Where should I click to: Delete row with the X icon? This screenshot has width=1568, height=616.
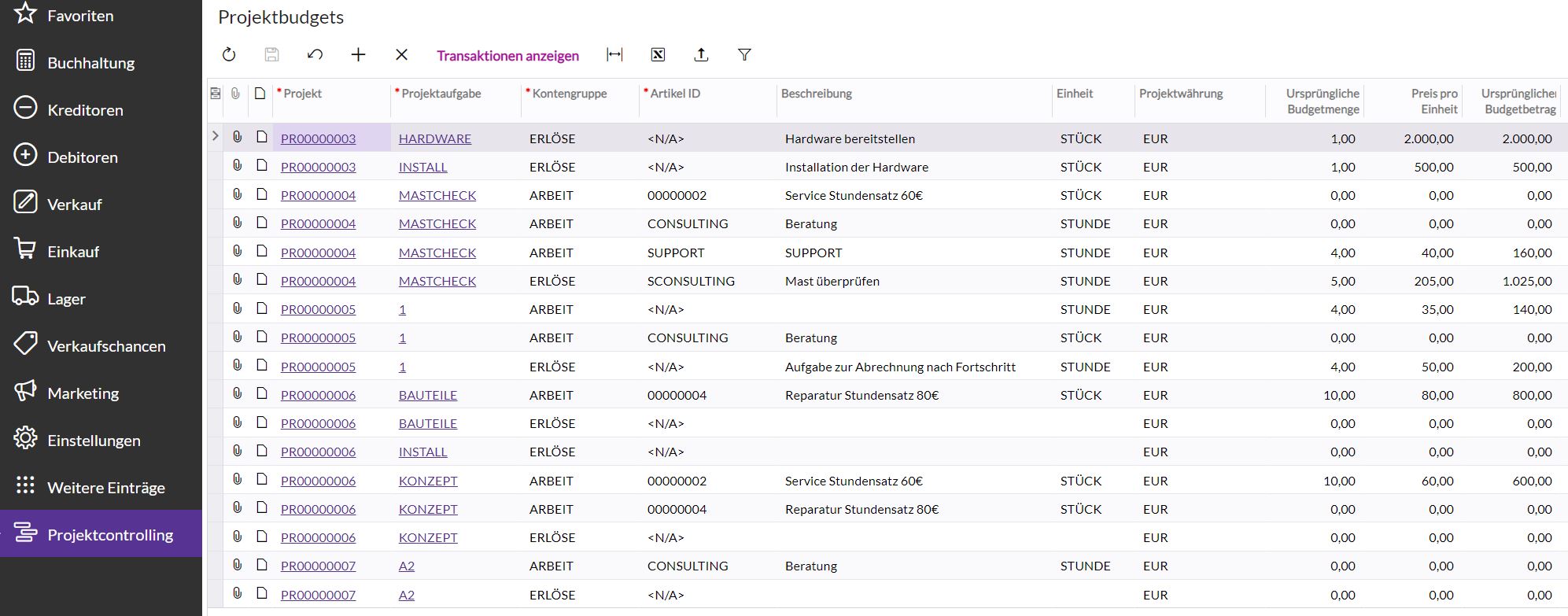(401, 55)
